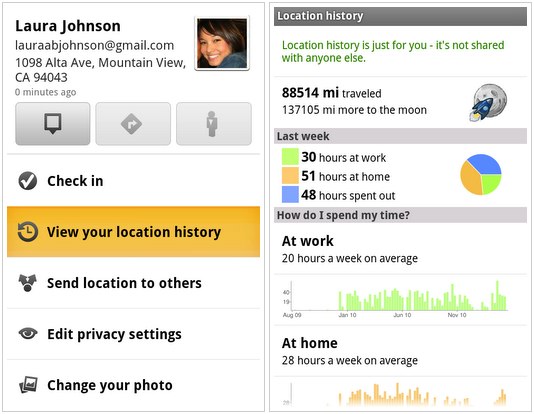Click the rocket and moon icon

point(488,102)
